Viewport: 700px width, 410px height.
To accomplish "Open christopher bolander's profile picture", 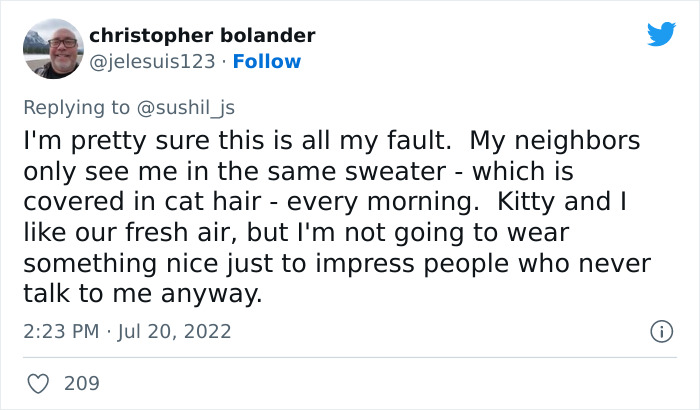I will (51, 48).
